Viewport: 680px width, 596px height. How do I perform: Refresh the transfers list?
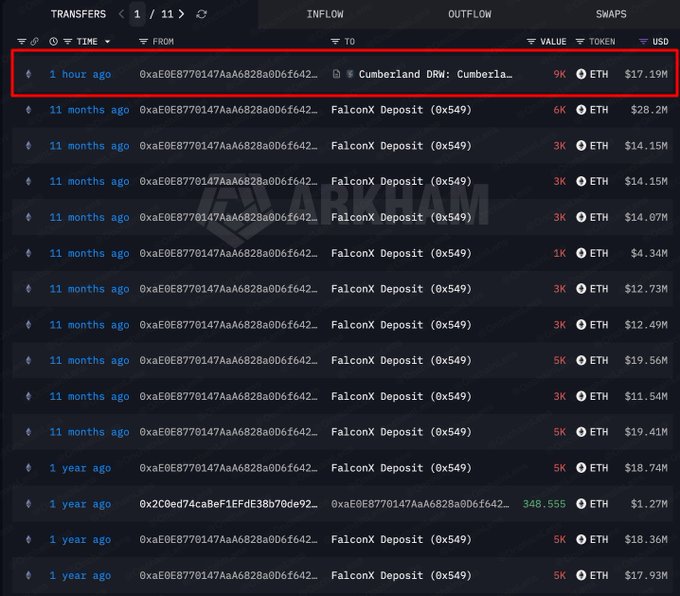point(201,14)
